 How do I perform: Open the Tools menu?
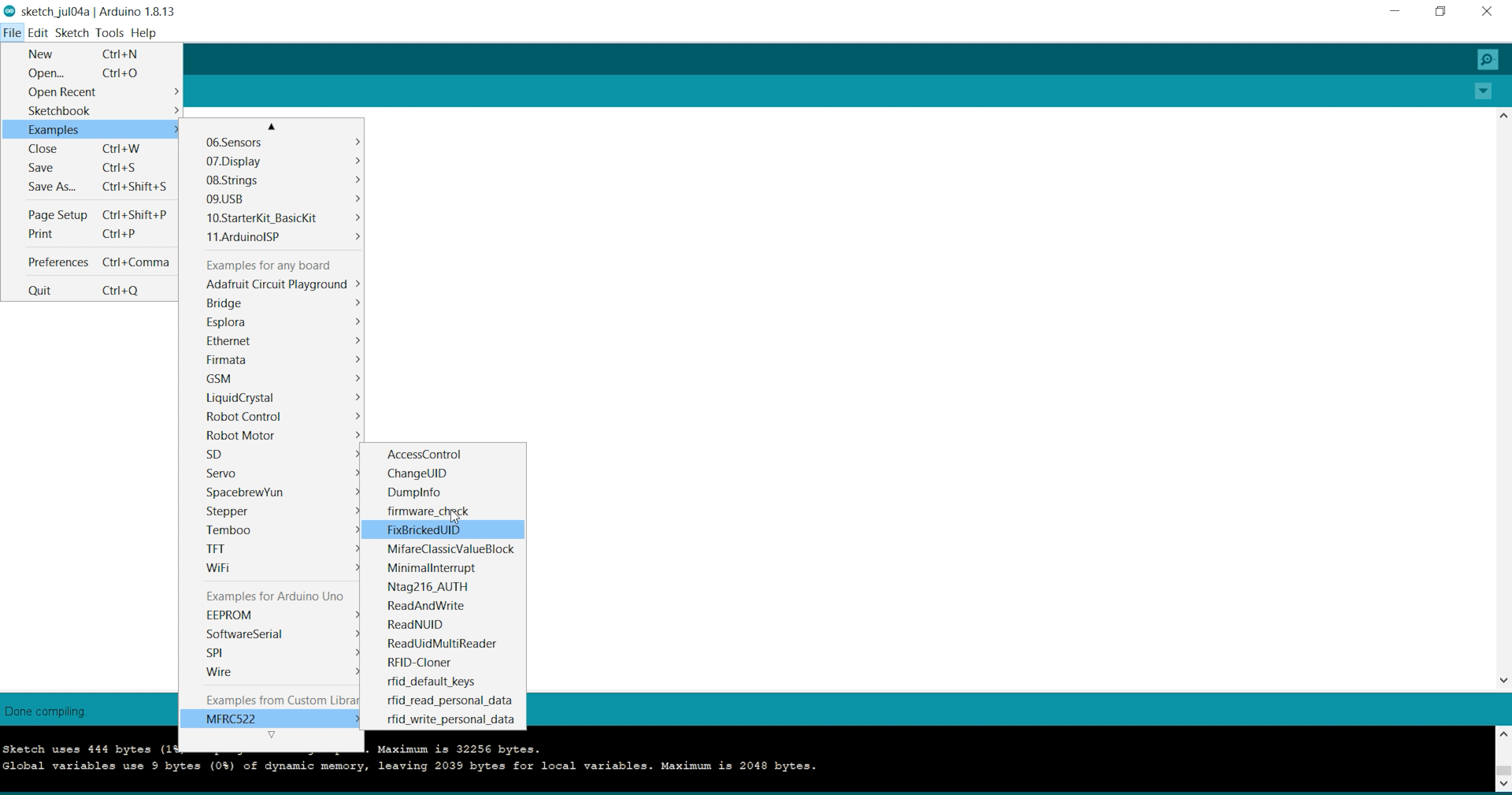click(x=109, y=33)
